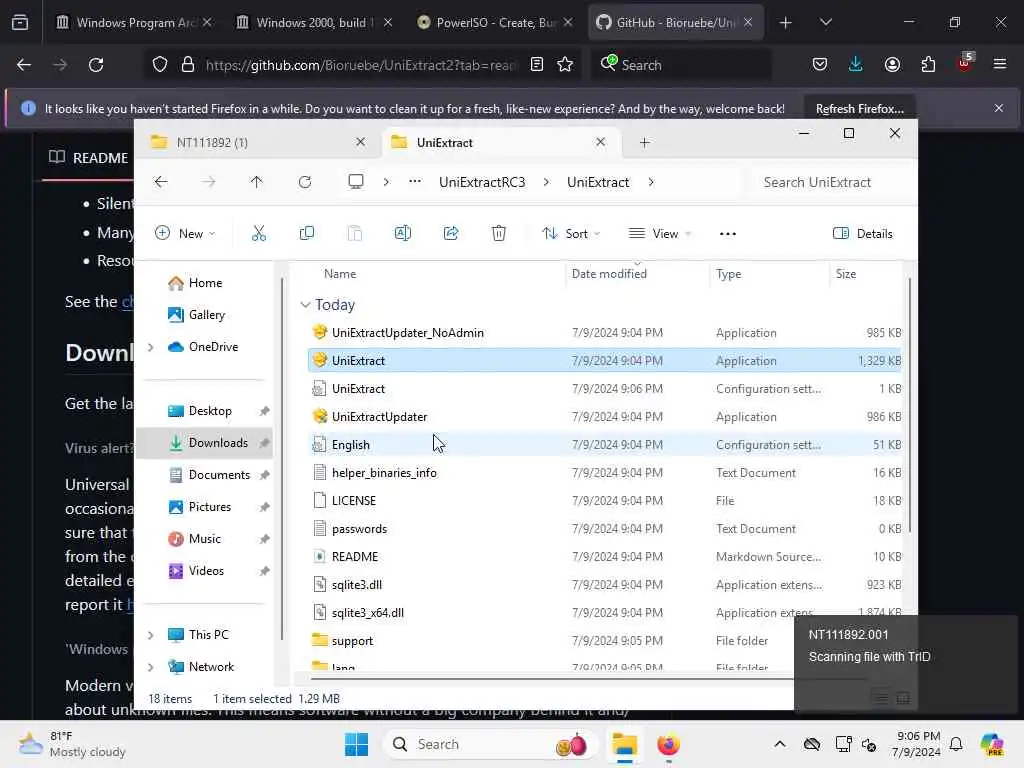The height and width of the screenshot is (768, 1024).
Task: Go up one folder level in Explorer
Action: (256, 182)
